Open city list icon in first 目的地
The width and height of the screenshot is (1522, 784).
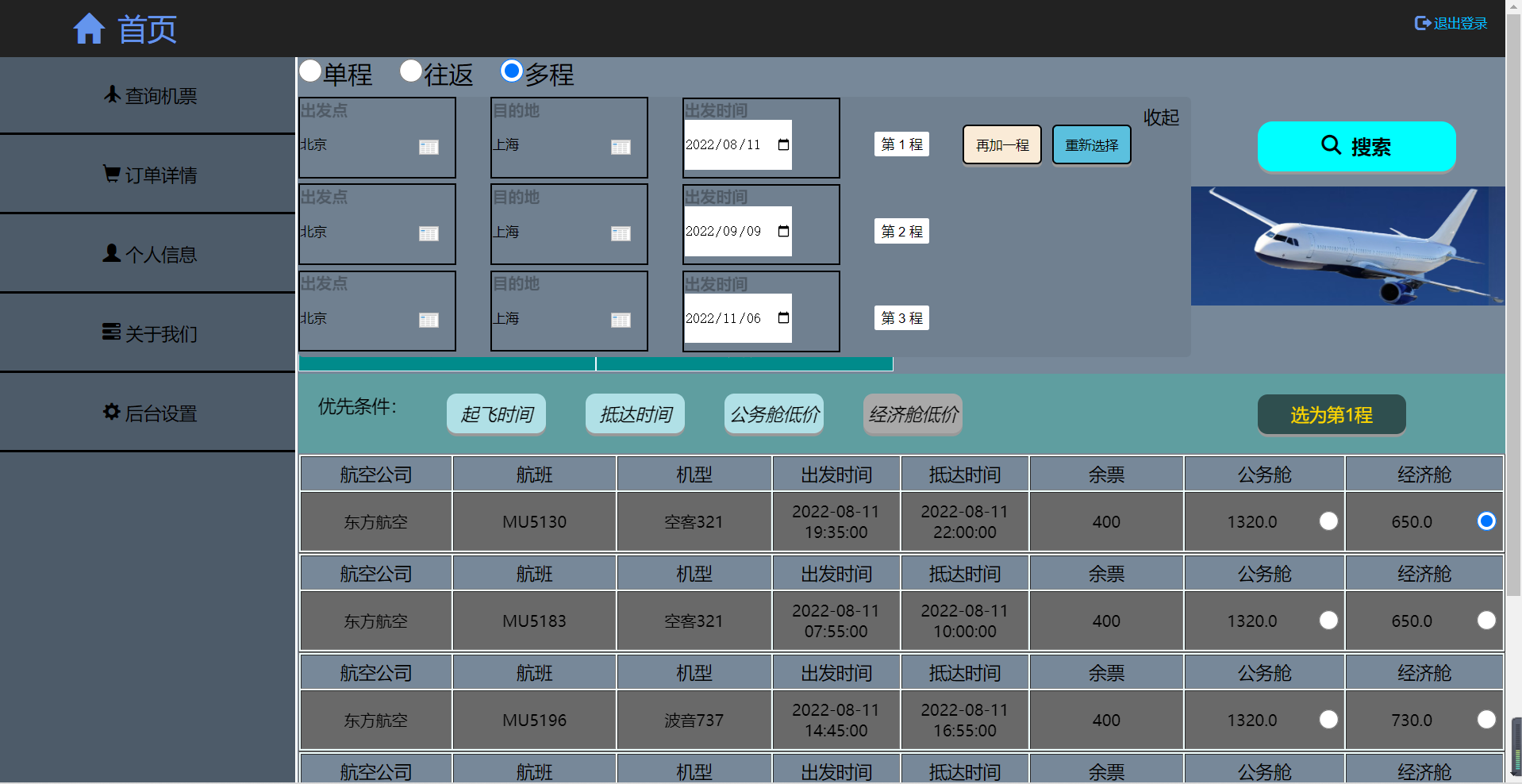621,147
